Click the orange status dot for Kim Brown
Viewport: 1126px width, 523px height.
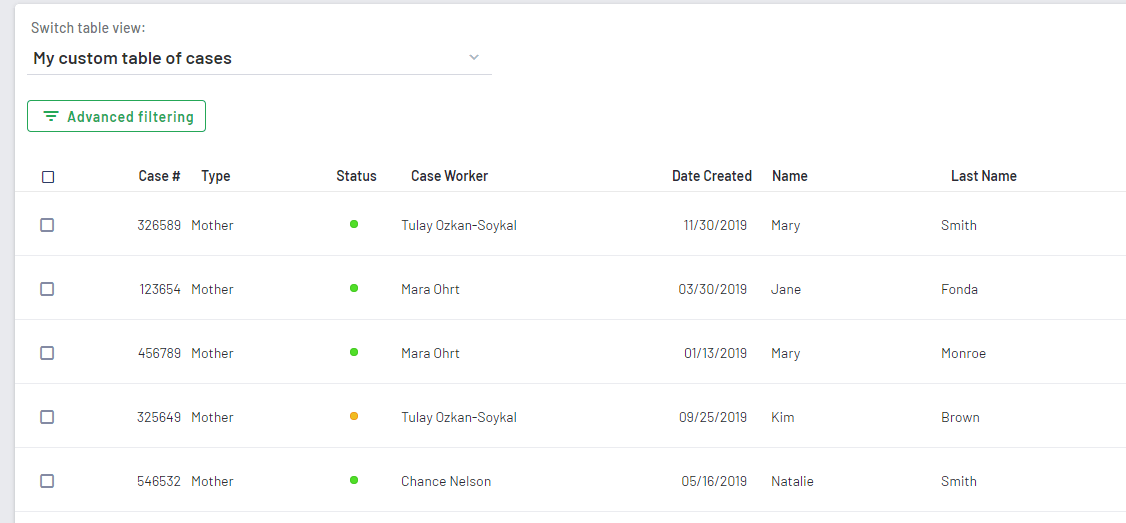[x=354, y=416]
